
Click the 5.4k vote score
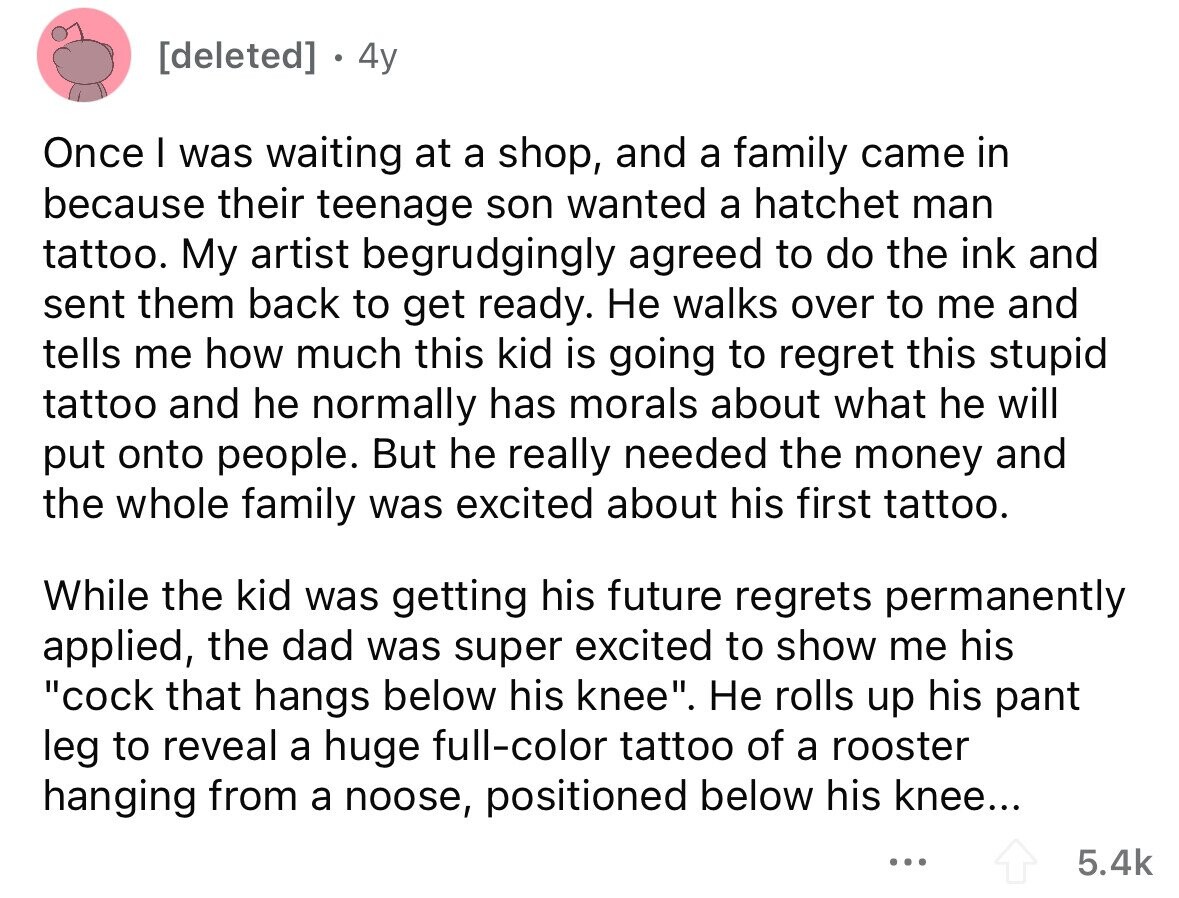point(1114,863)
